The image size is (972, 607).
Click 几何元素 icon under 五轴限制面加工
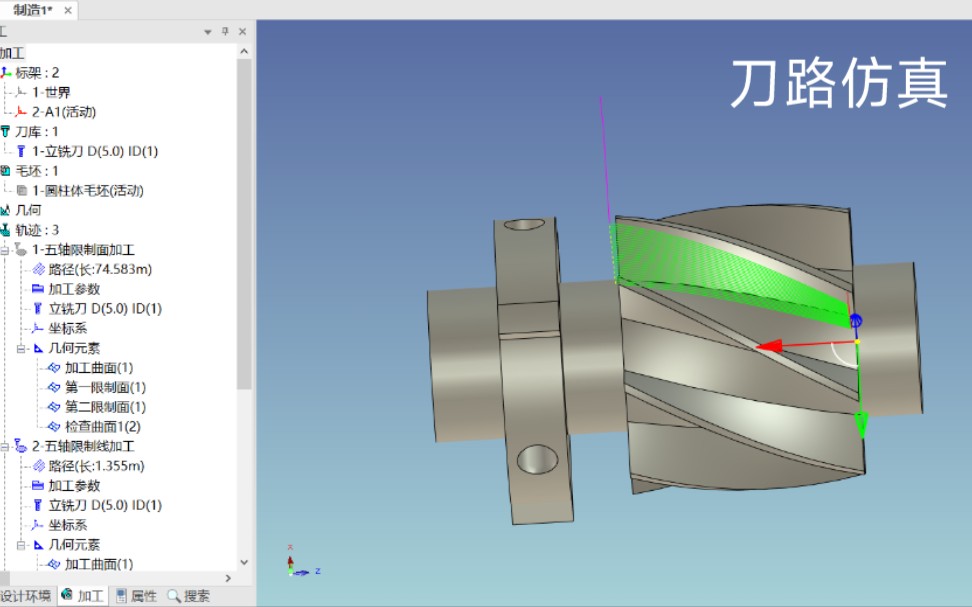point(38,348)
